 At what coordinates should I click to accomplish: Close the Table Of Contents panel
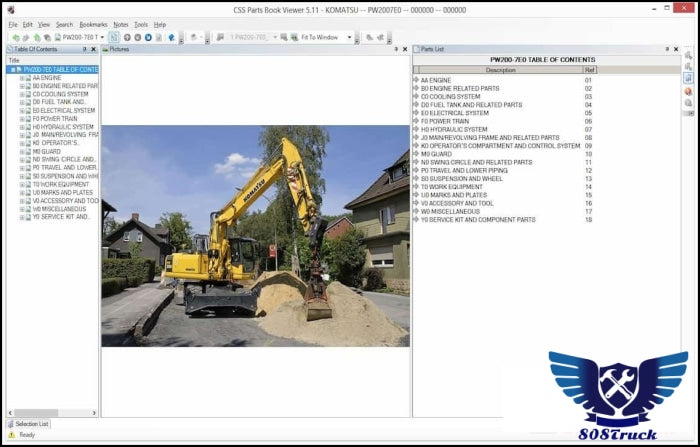click(x=94, y=48)
